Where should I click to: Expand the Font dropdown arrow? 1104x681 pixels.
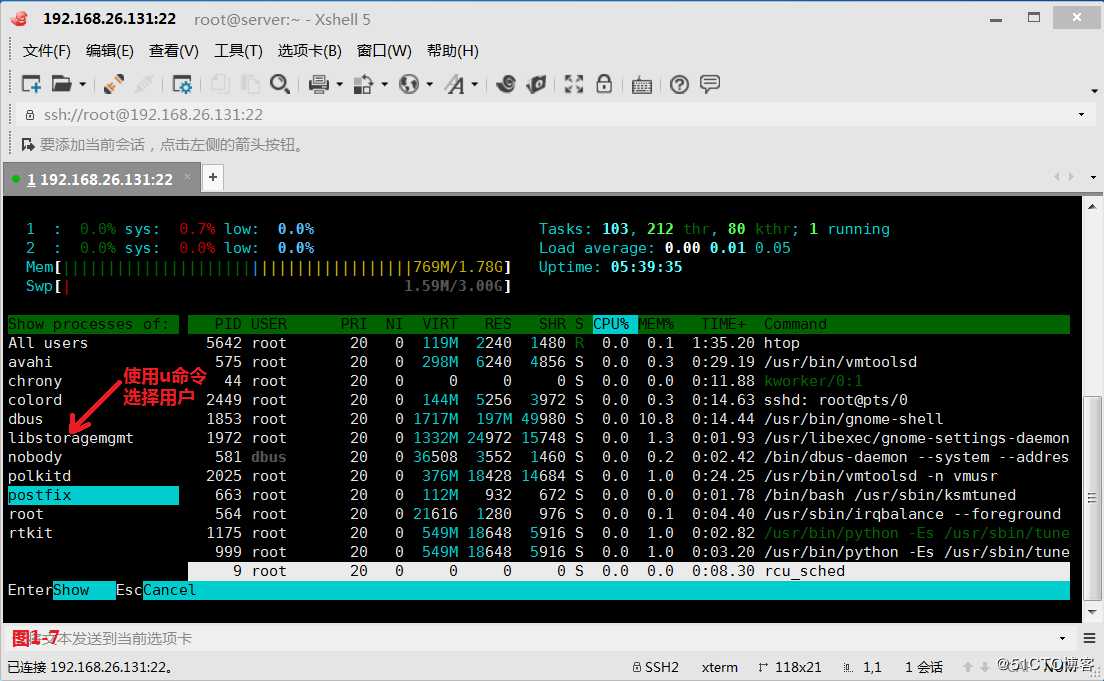click(475, 85)
